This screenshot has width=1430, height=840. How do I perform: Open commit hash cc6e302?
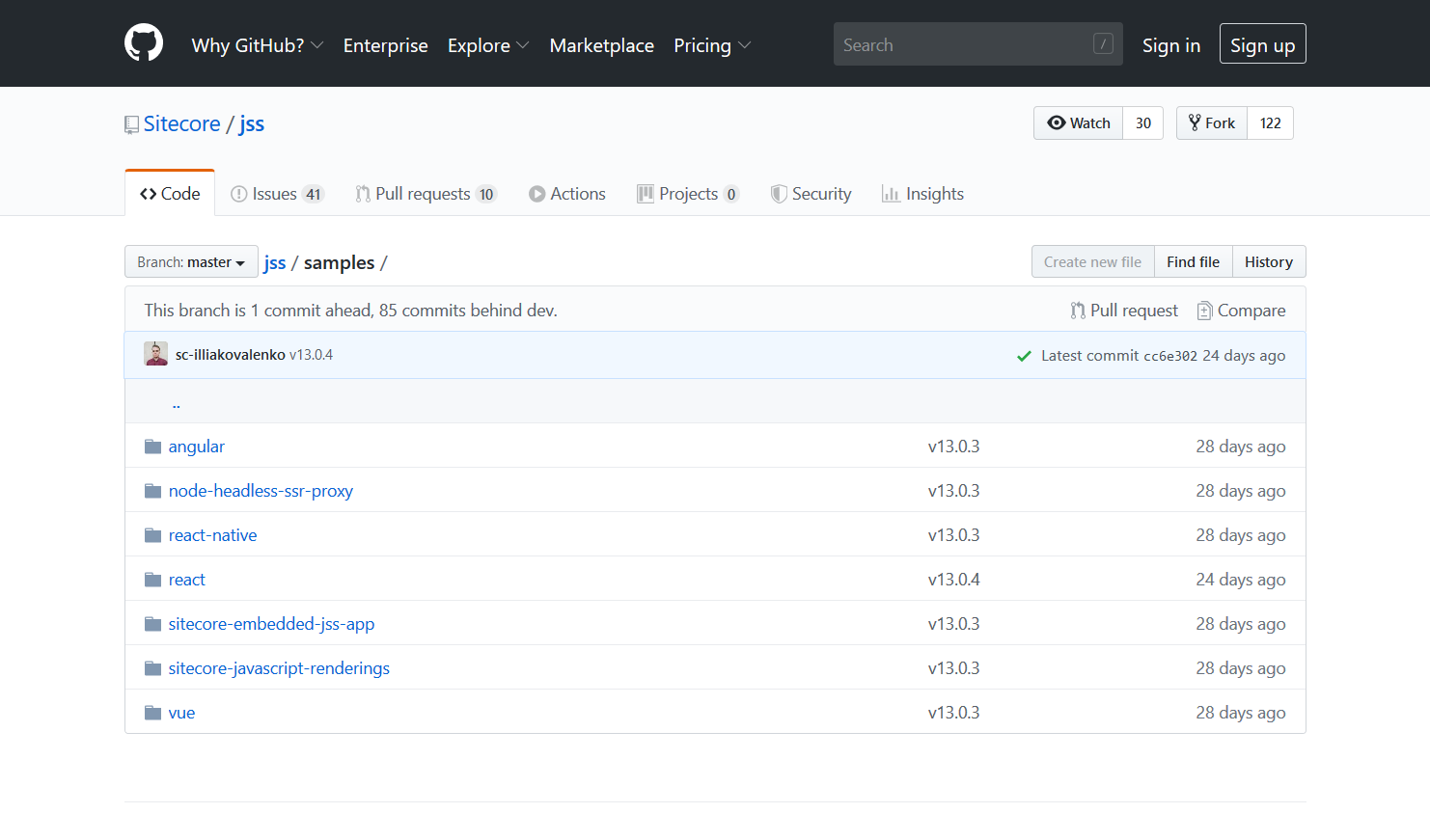1170,356
